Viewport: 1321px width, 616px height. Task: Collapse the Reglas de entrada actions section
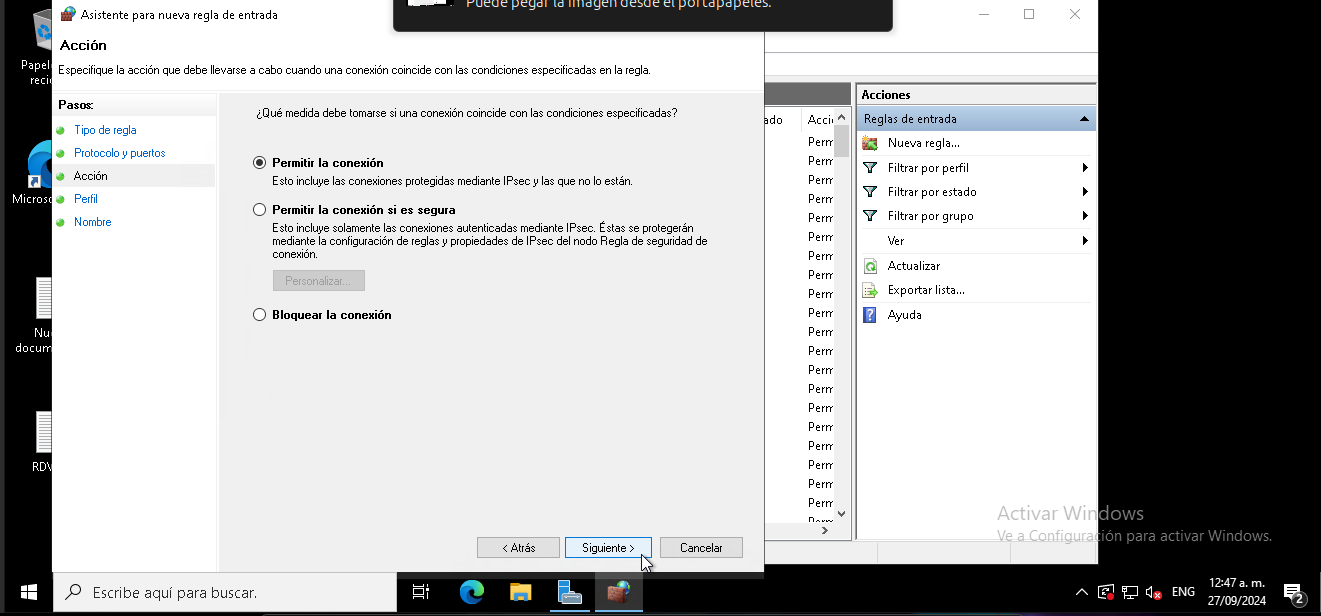[1084, 119]
